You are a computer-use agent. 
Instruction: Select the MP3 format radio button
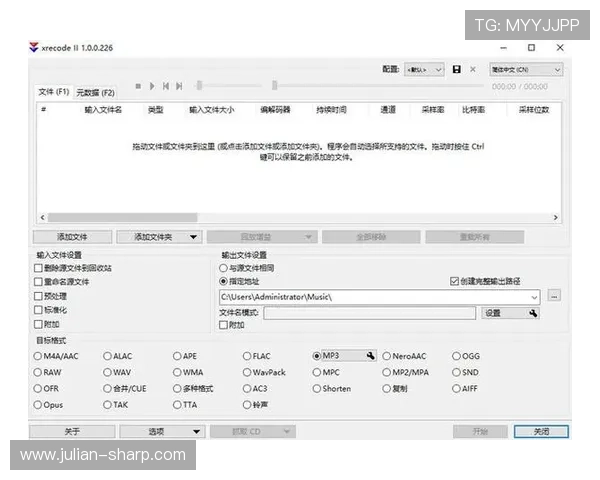(x=316, y=356)
